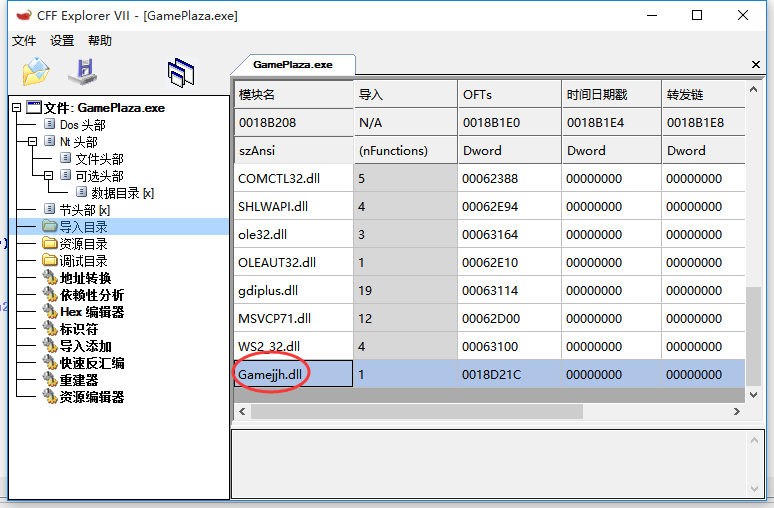This screenshot has height=508, width=774.
Task: Collapse the 文件: GamePlaza.exe root node
Action: (x=17, y=108)
